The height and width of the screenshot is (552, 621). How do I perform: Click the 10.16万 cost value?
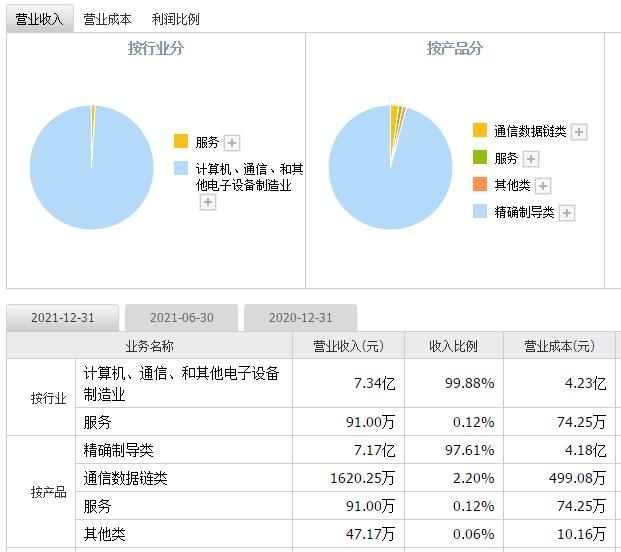pyautogui.click(x=581, y=534)
